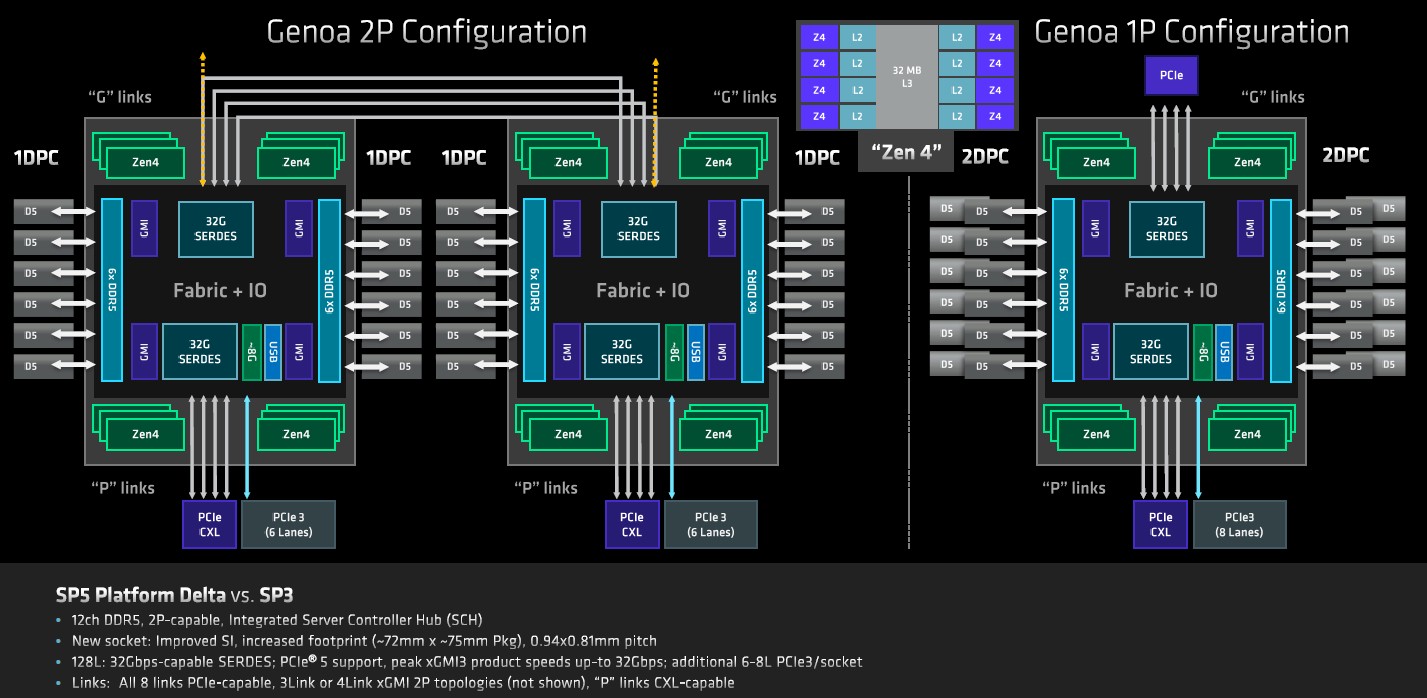Click '"G" links' label above the left 2P socket
Viewport: 1427px width, 698px height.
coord(121,97)
